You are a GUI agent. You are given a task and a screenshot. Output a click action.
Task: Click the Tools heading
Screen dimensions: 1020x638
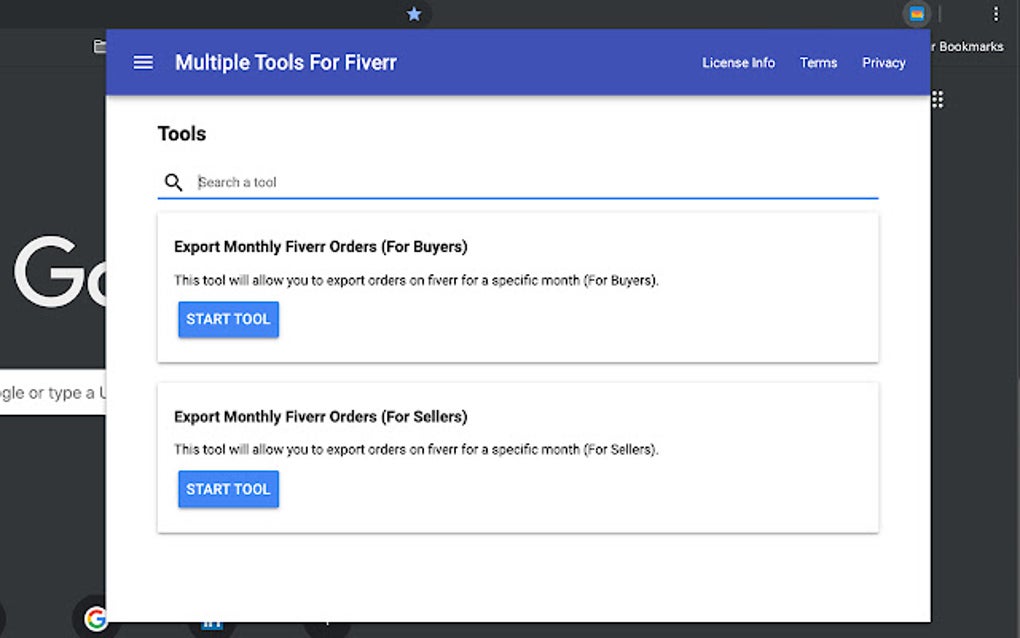(x=182, y=134)
